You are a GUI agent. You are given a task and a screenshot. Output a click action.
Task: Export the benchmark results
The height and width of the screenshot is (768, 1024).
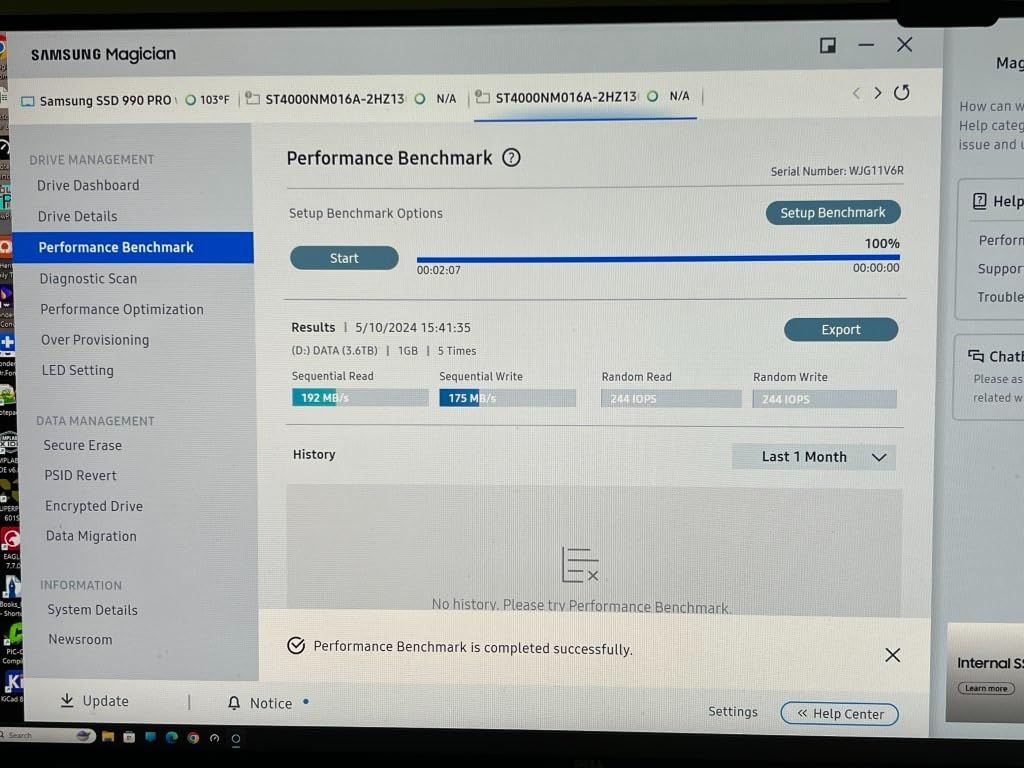(x=840, y=330)
